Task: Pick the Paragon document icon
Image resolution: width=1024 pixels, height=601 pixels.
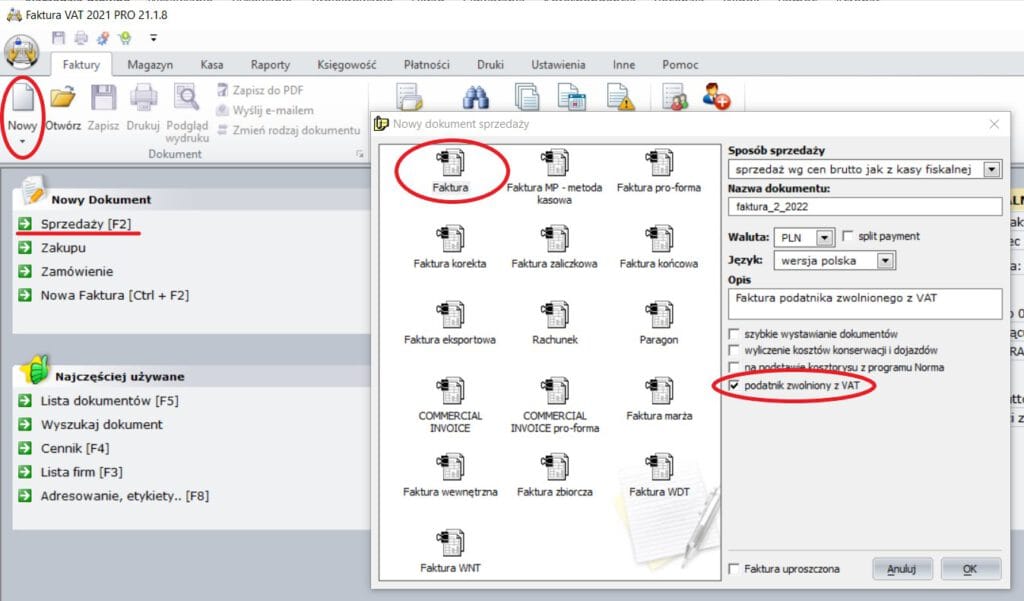Action: point(658,315)
